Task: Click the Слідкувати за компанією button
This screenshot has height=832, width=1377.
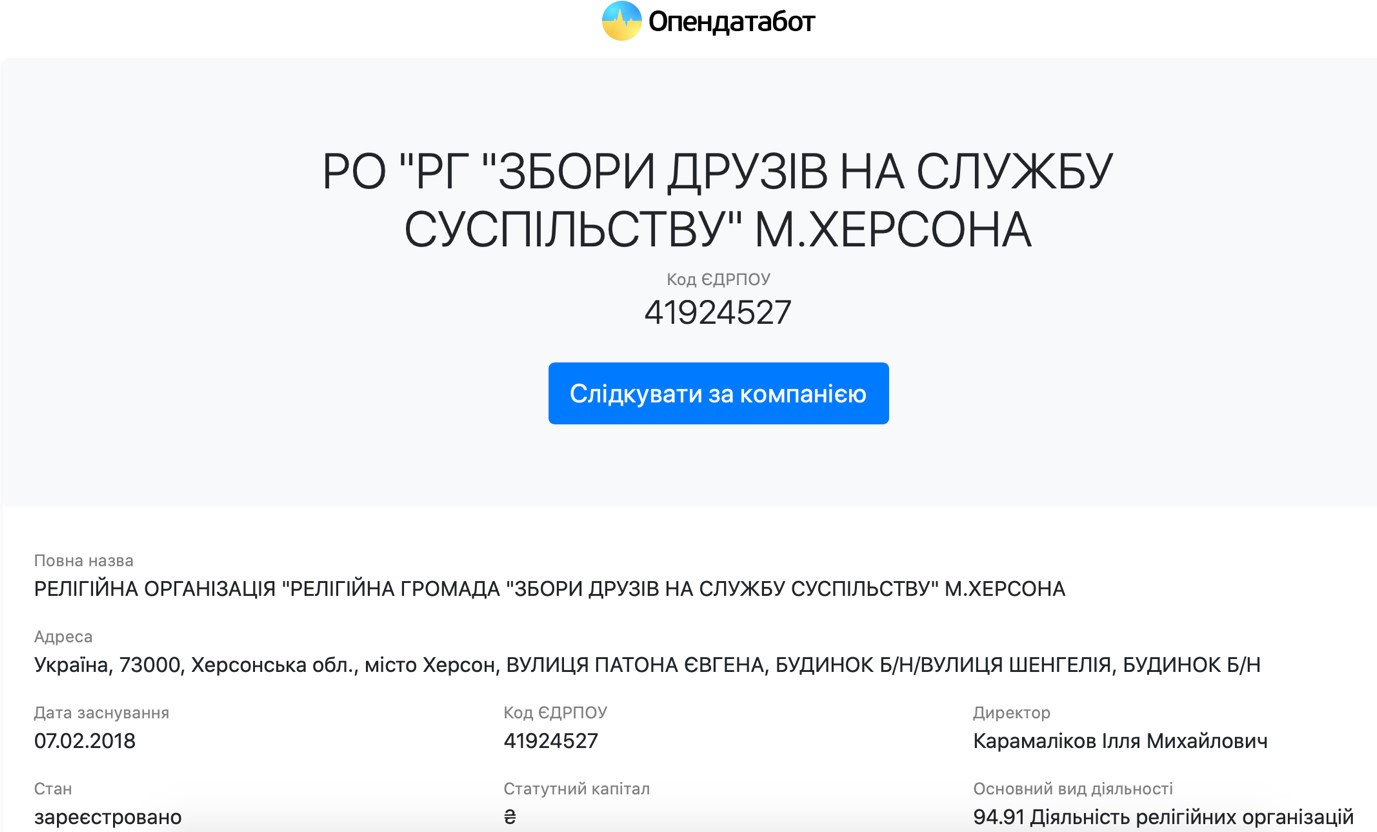Action: coord(718,394)
